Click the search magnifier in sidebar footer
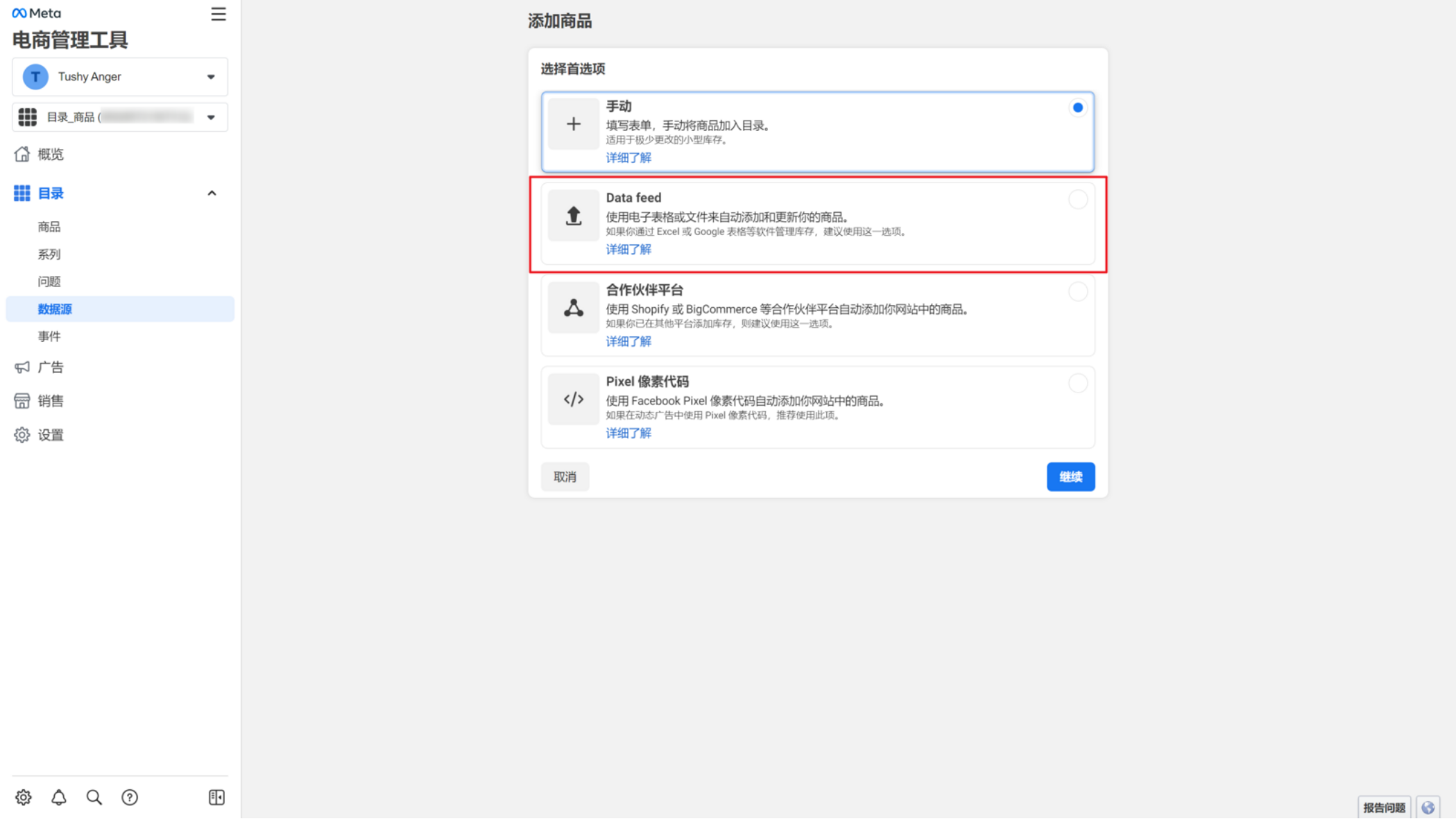The image size is (1456, 819). [94, 797]
